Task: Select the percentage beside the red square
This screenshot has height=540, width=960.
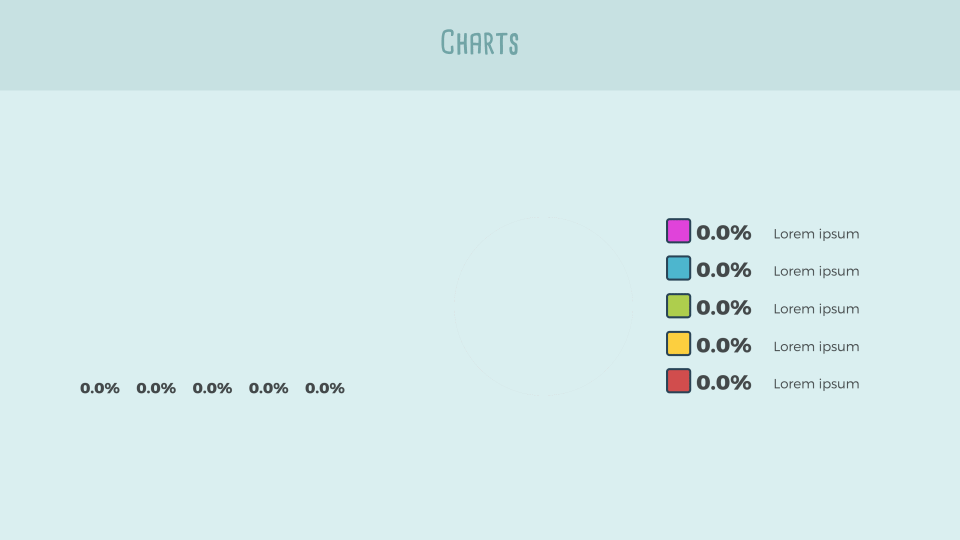Action: click(x=723, y=383)
